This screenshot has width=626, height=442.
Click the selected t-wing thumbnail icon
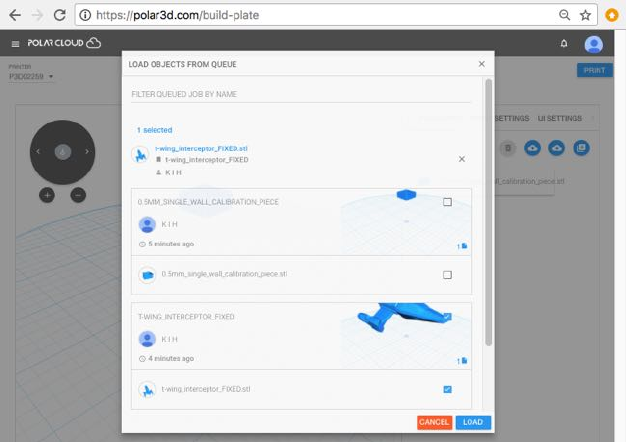point(140,155)
